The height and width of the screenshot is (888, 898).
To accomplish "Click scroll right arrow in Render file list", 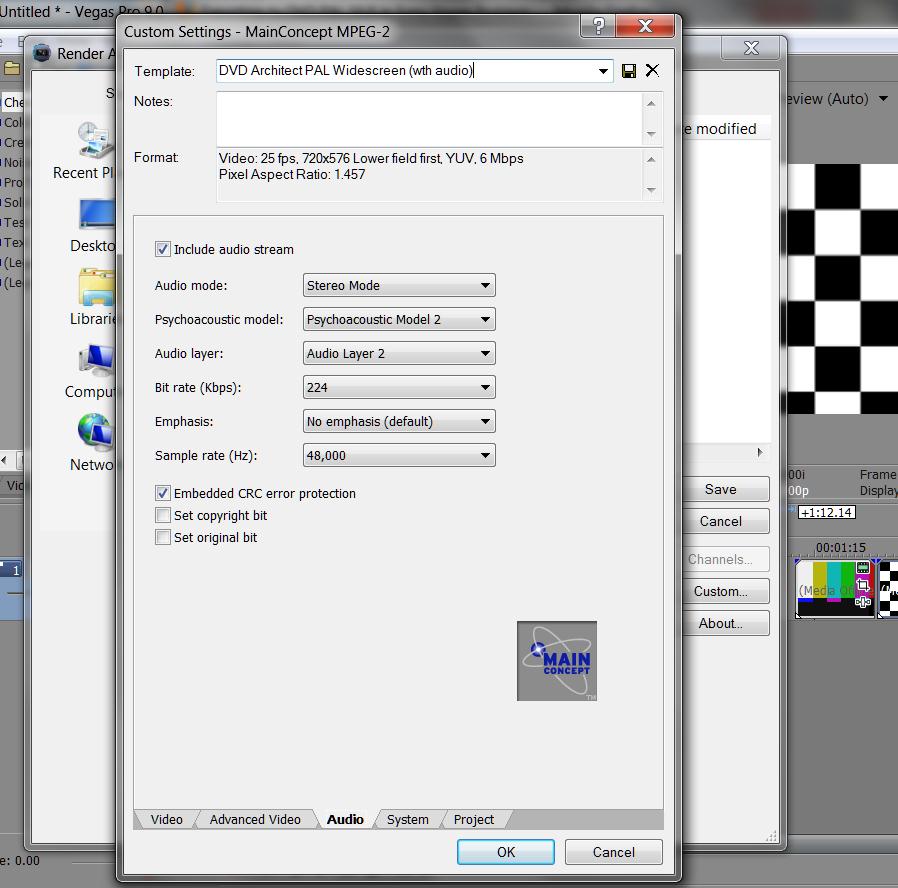I will 760,452.
